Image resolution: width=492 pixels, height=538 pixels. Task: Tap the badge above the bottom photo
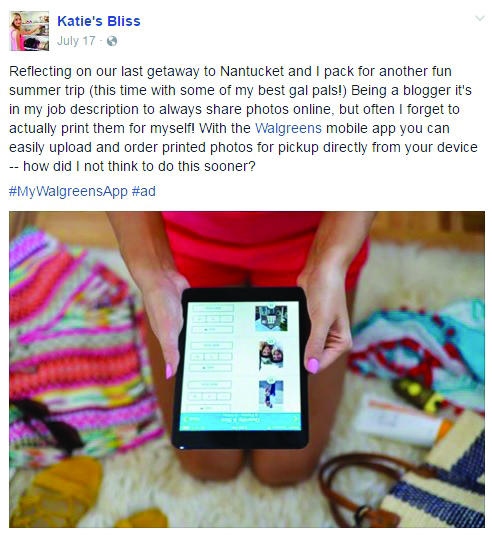point(272,380)
